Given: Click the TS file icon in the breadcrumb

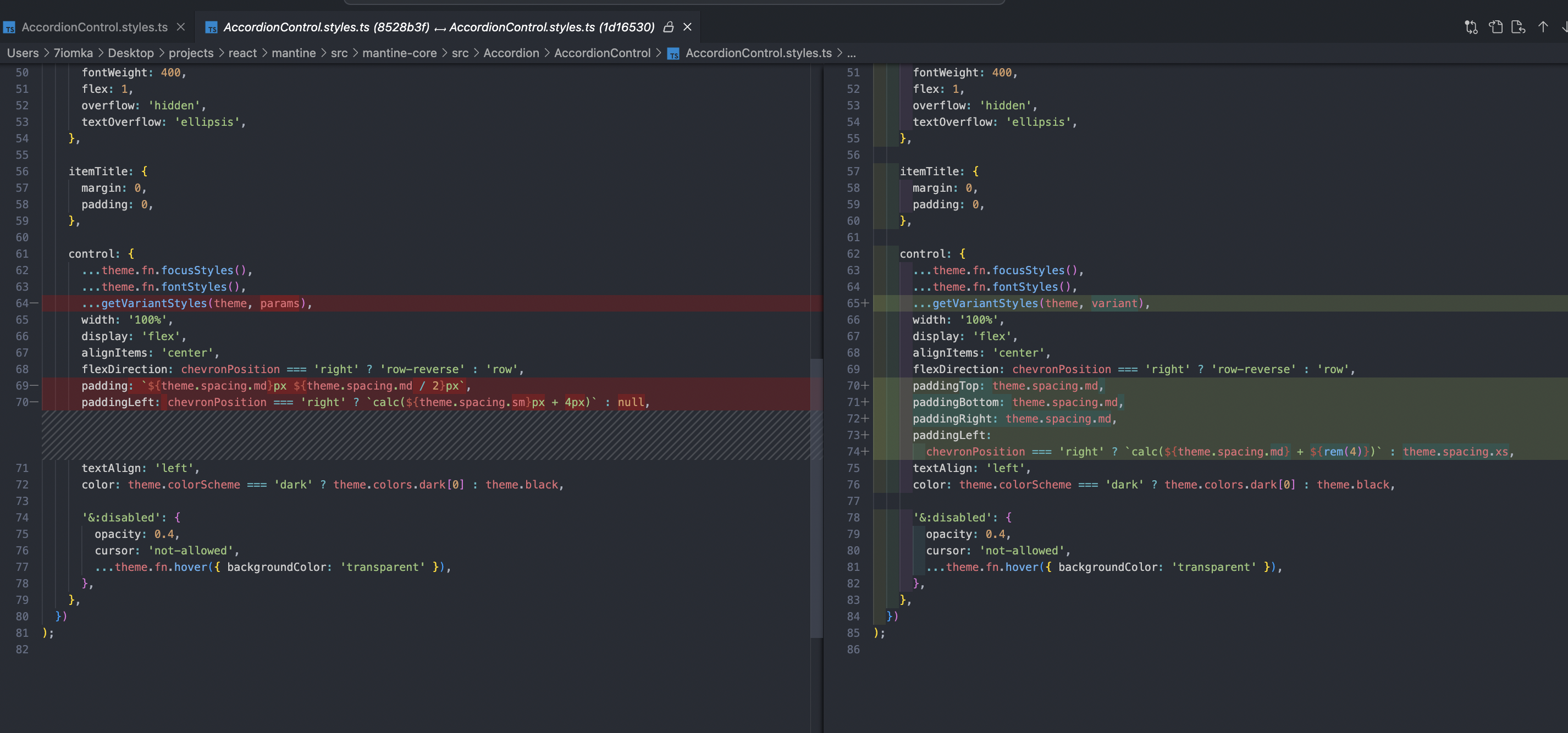Looking at the screenshot, I should coord(673,53).
